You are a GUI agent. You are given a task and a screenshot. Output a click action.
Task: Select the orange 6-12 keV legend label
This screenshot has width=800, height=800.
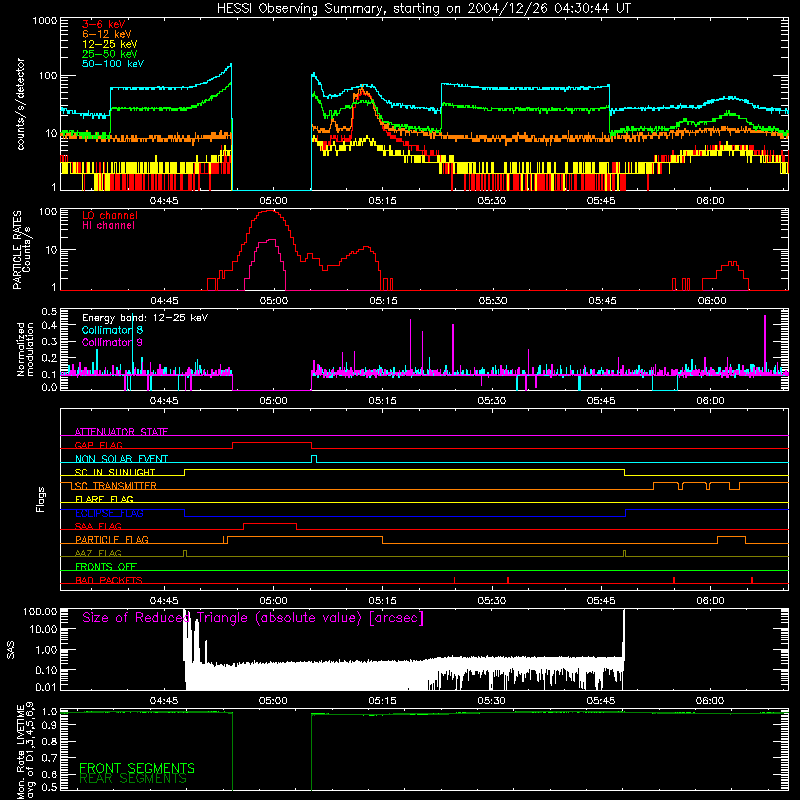tap(107, 34)
